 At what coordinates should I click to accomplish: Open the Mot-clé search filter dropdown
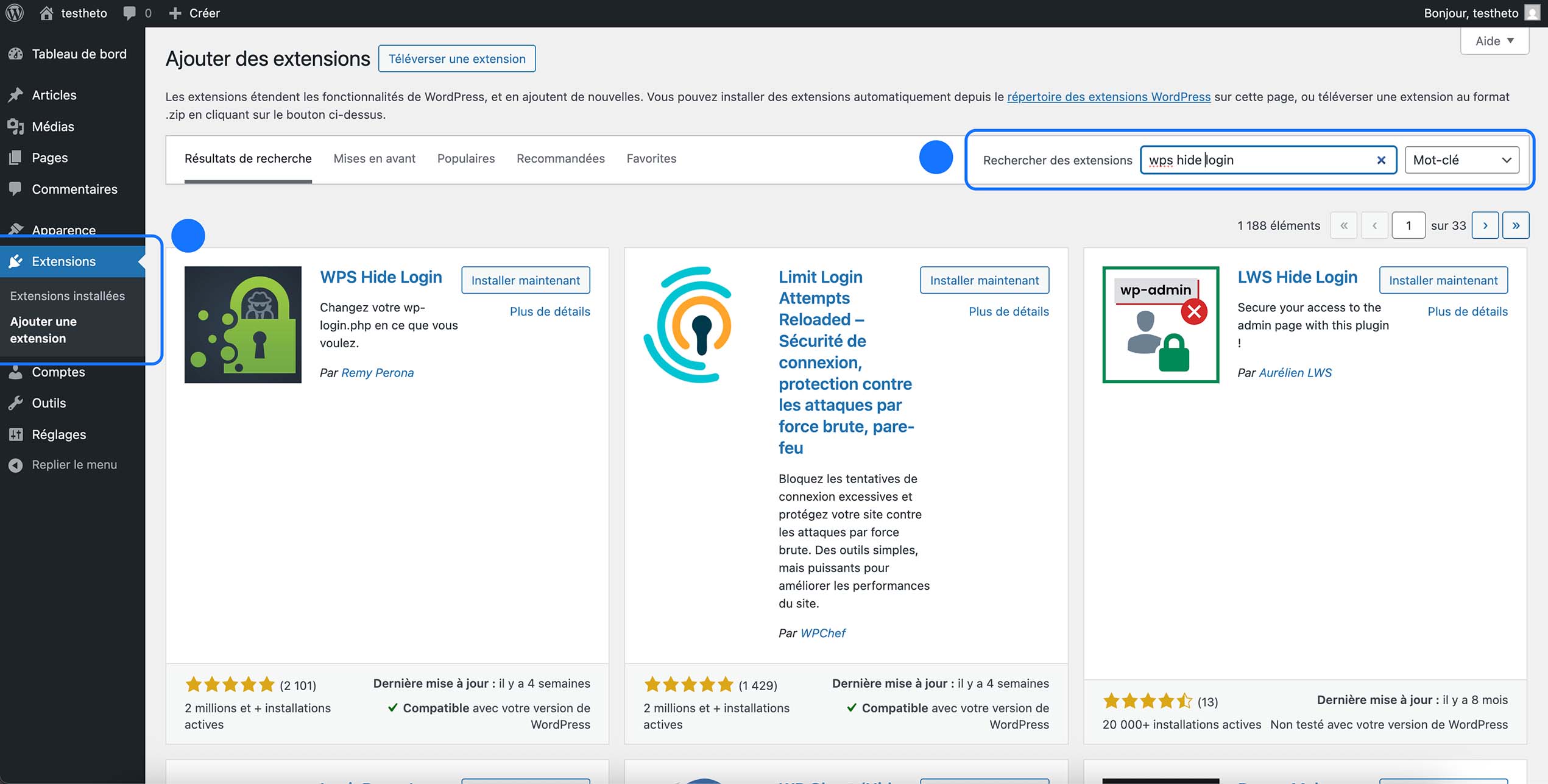click(1461, 160)
